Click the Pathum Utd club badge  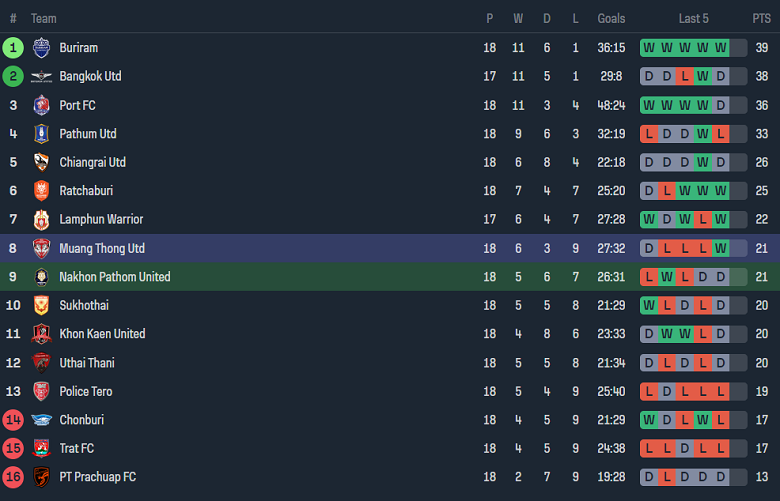41,134
